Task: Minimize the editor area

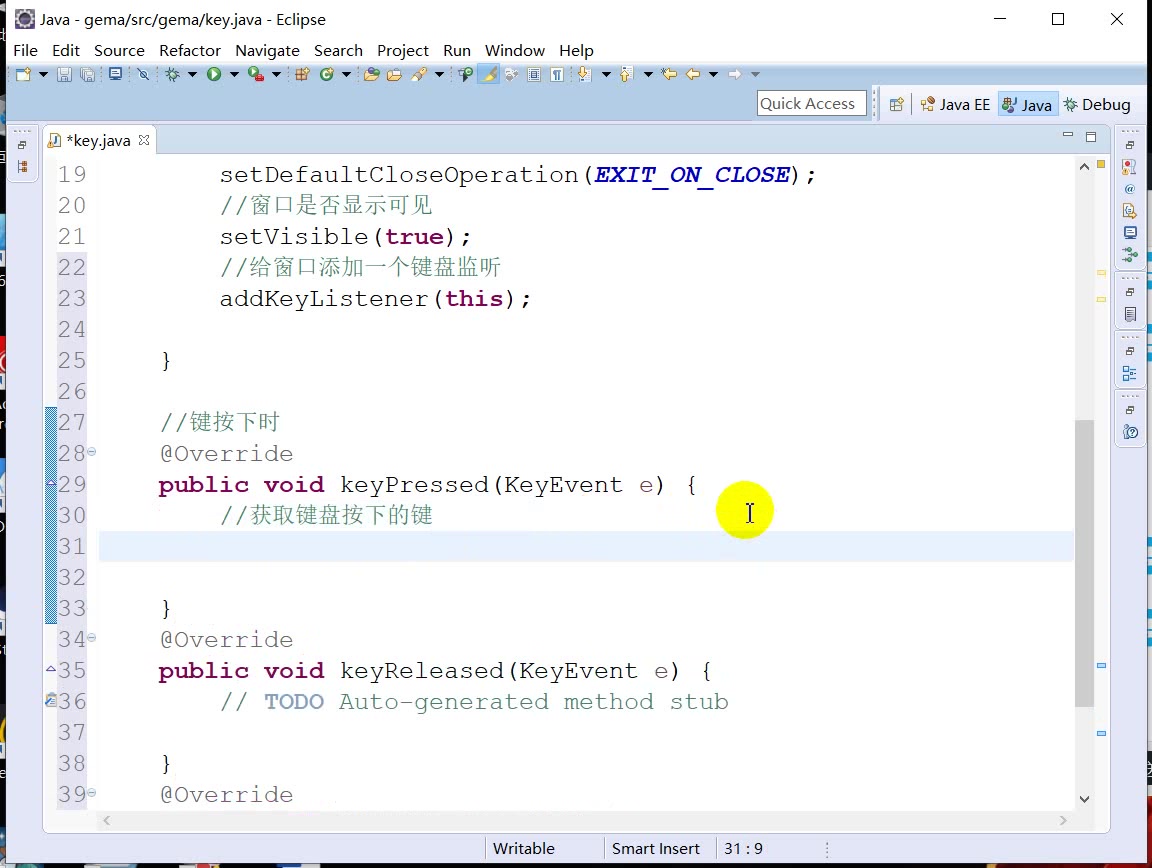Action: (x=1068, y=136)
